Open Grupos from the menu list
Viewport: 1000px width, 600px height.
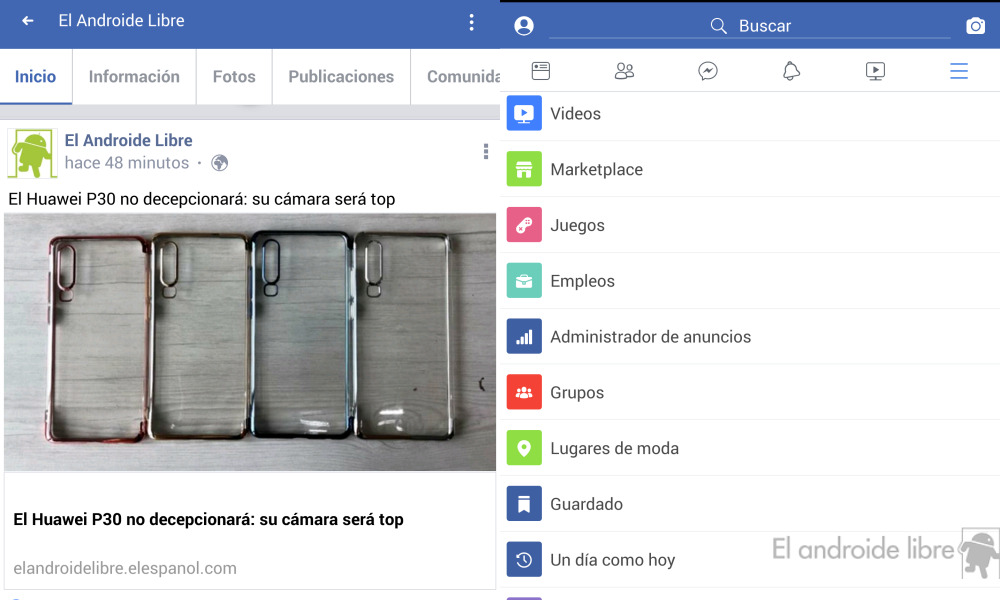click(x=750, y=392)
